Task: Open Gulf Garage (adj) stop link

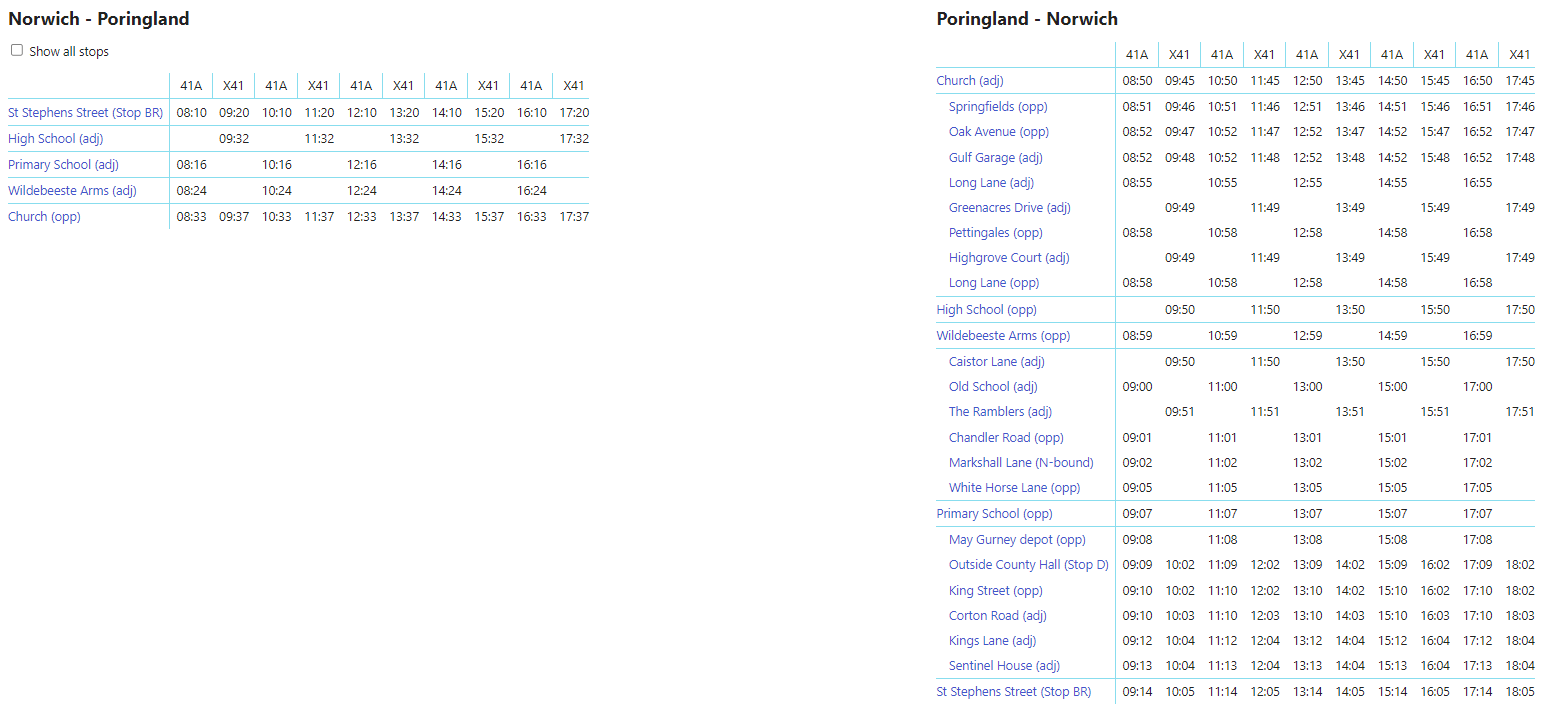Action: click(995, 158)
